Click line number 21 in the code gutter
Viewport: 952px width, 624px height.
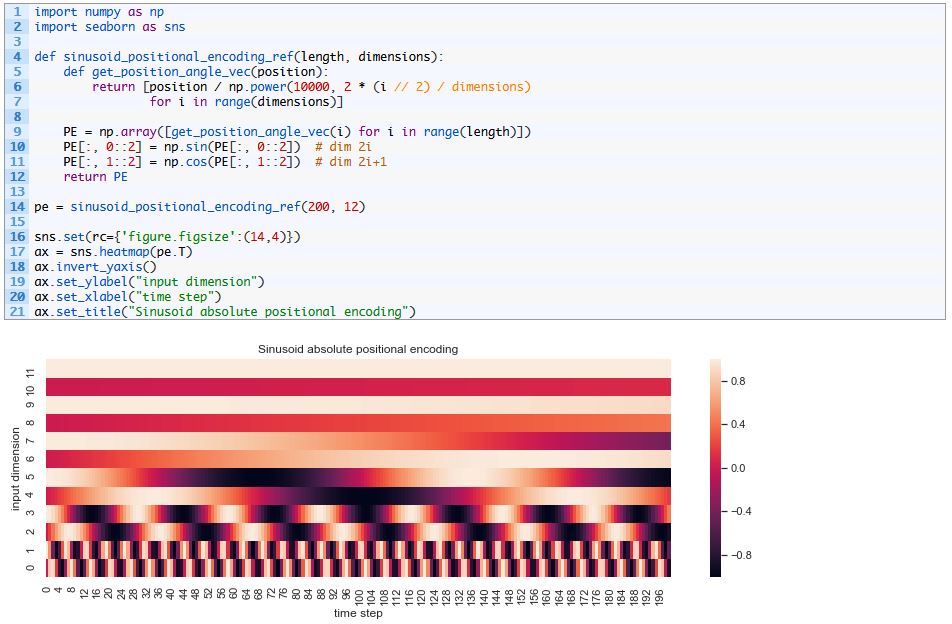coord(17,311)
